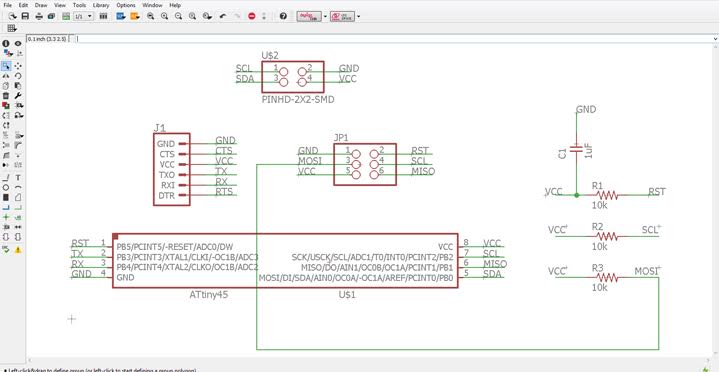Run the blue script icon

(x=121, y=16)
